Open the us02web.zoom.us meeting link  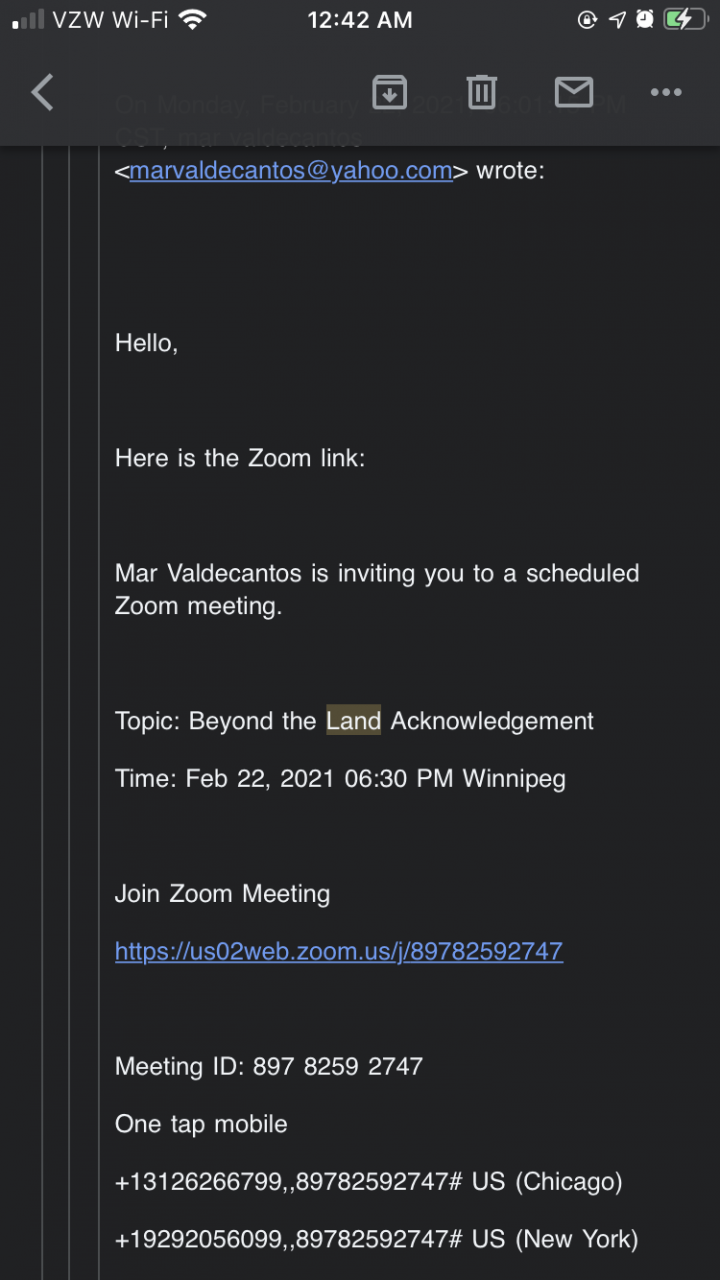(x=339, y=951)
